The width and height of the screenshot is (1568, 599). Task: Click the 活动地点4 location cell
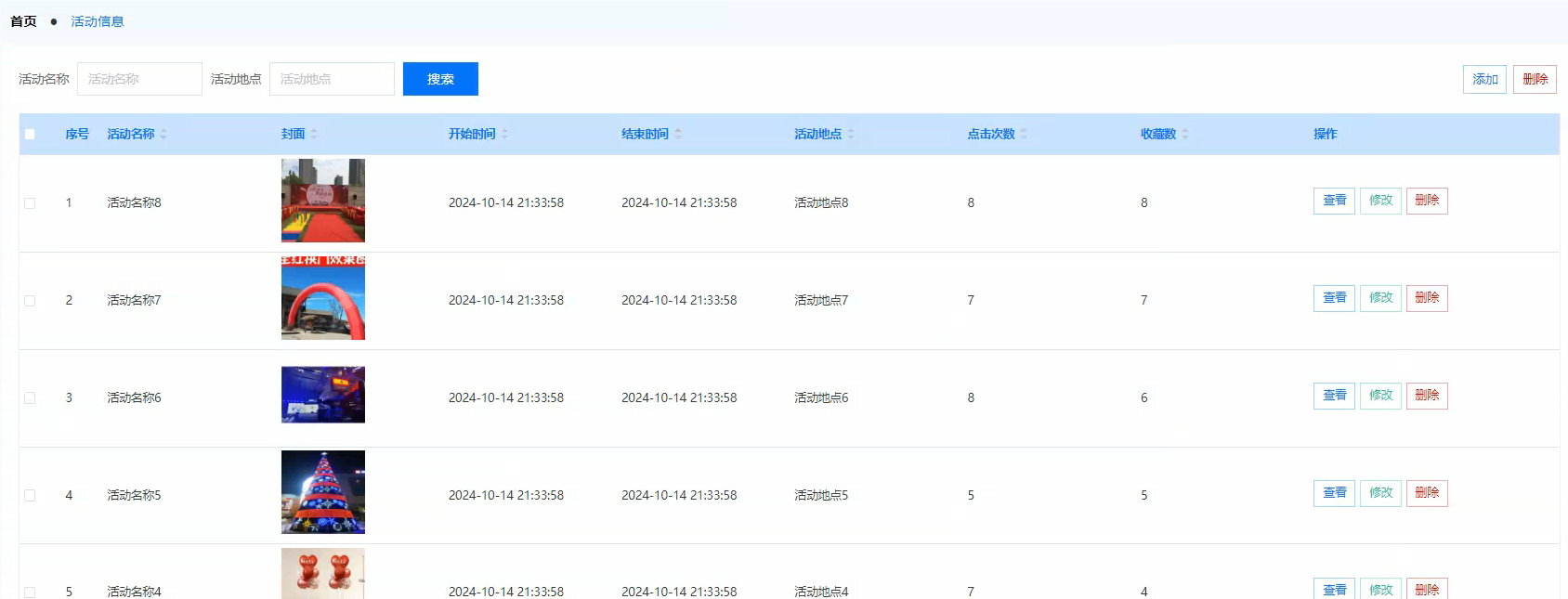(x=821, y=592)
